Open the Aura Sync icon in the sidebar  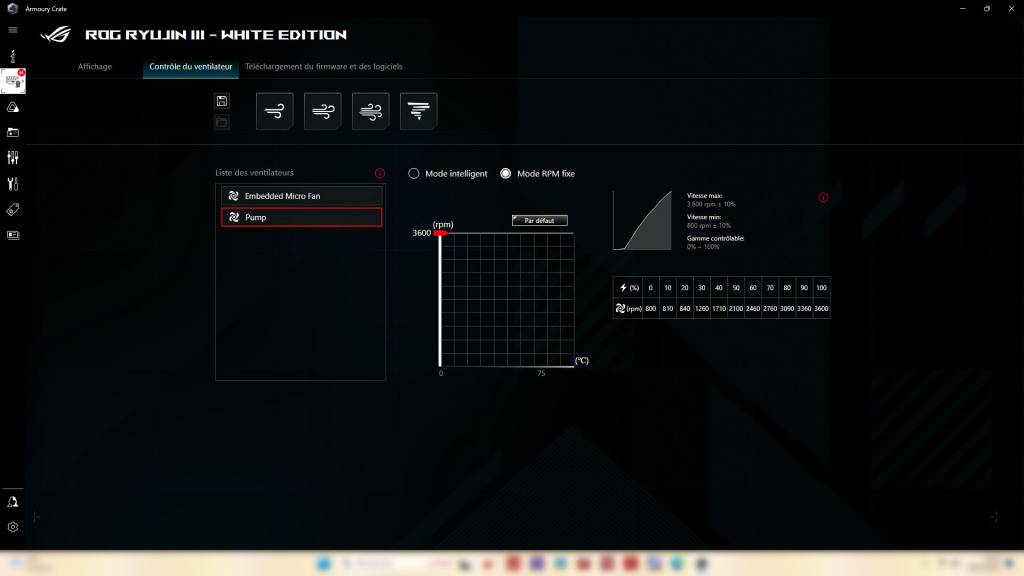tap(14, 106)
